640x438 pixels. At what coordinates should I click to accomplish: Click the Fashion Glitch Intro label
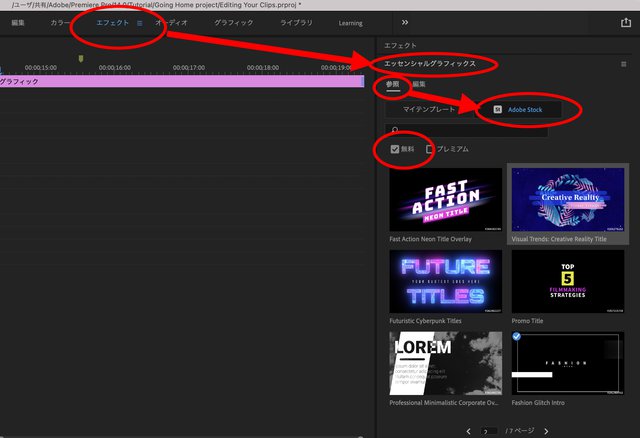(538, 402)
